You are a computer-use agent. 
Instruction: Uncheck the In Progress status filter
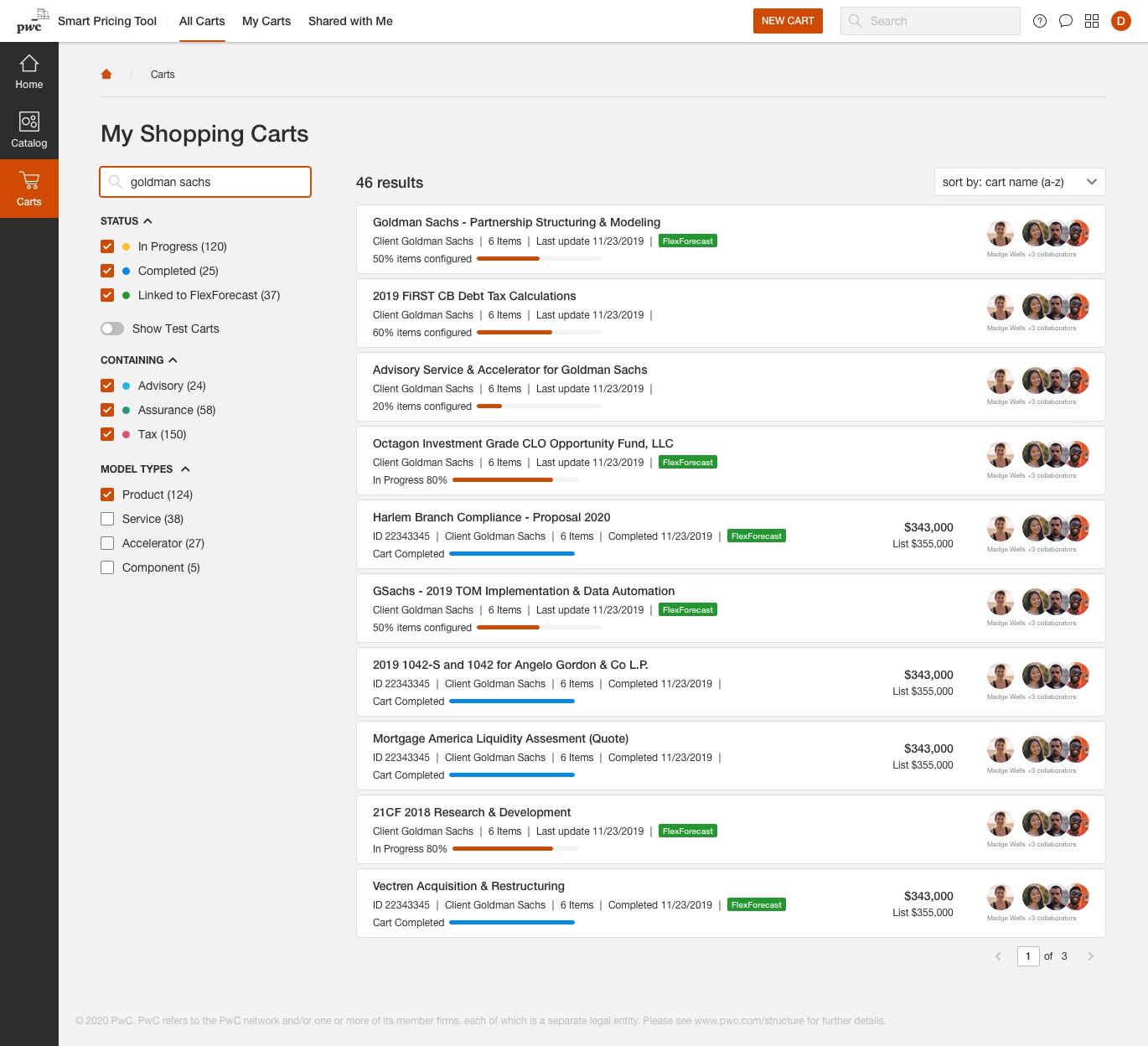point(107,246)
